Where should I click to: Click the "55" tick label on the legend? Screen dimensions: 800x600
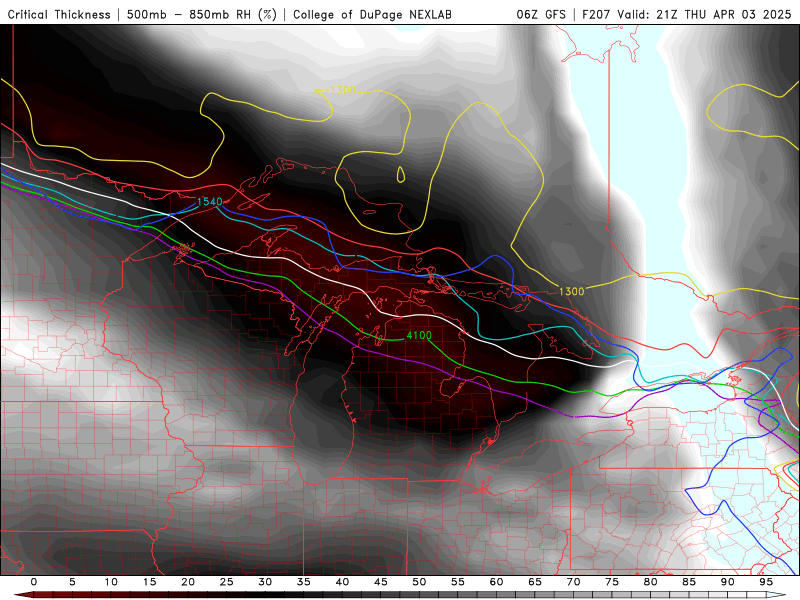[458, 582]
